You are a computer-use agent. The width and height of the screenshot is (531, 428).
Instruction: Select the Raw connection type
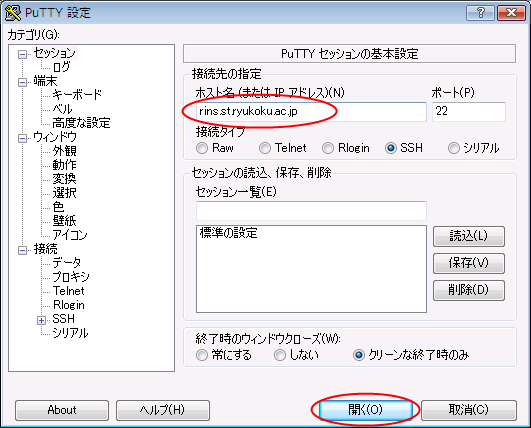coord(202,148)
